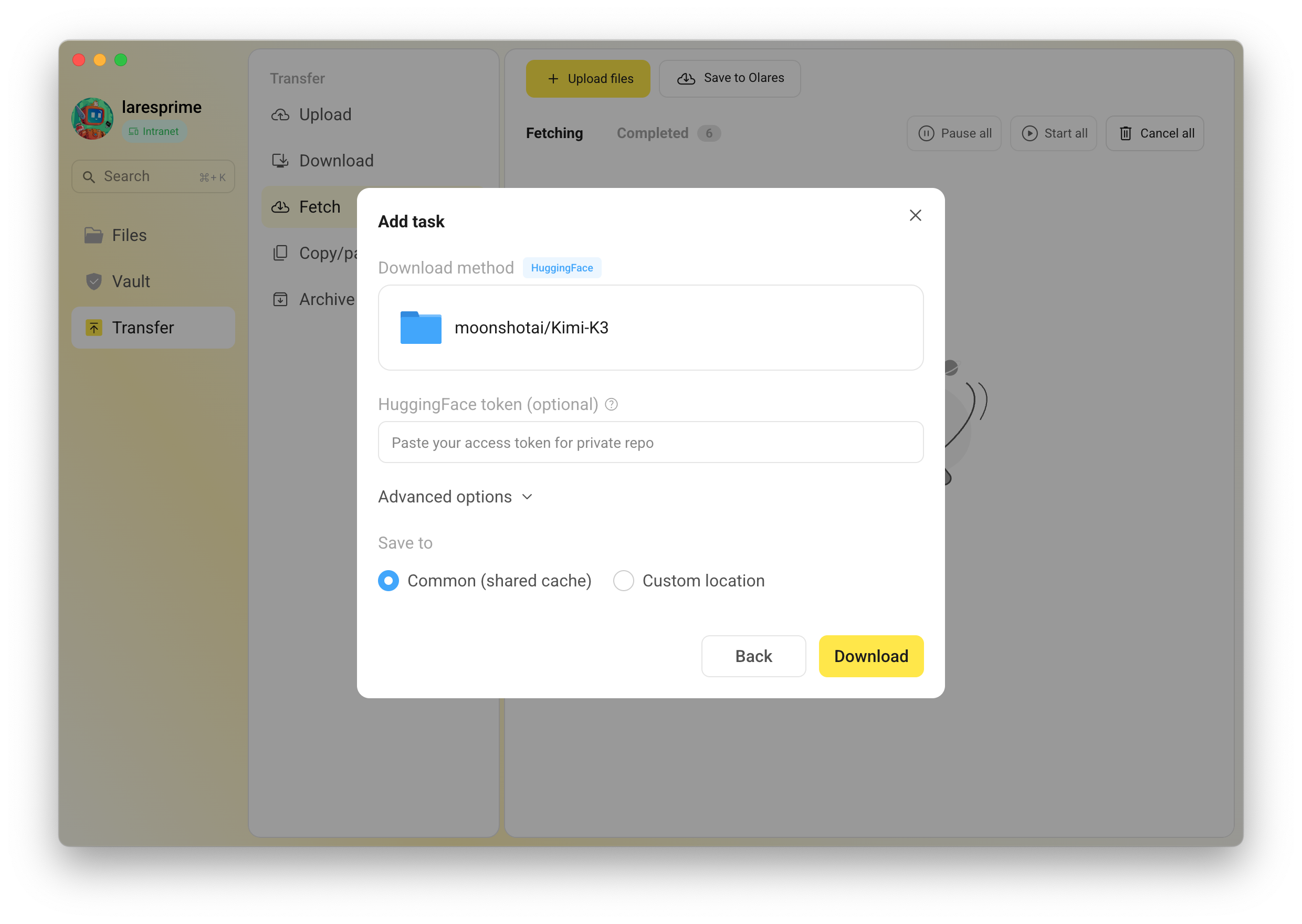The image size is (1302, 924).
Task: Open HuggingFace token help icon
Action: [611, 404]
